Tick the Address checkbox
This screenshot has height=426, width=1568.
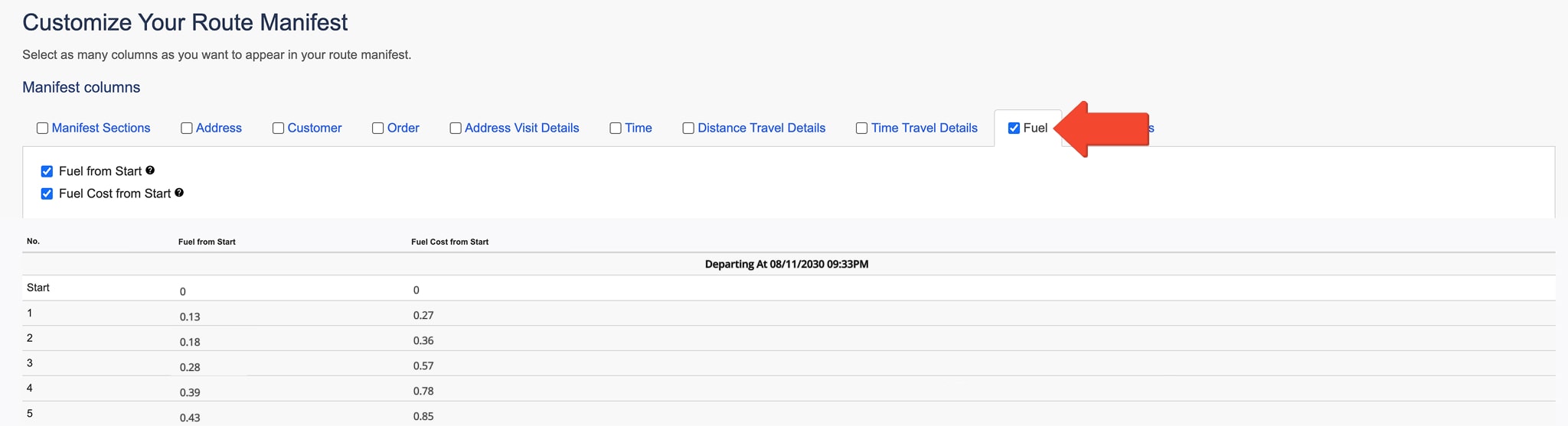pos(187,128)
